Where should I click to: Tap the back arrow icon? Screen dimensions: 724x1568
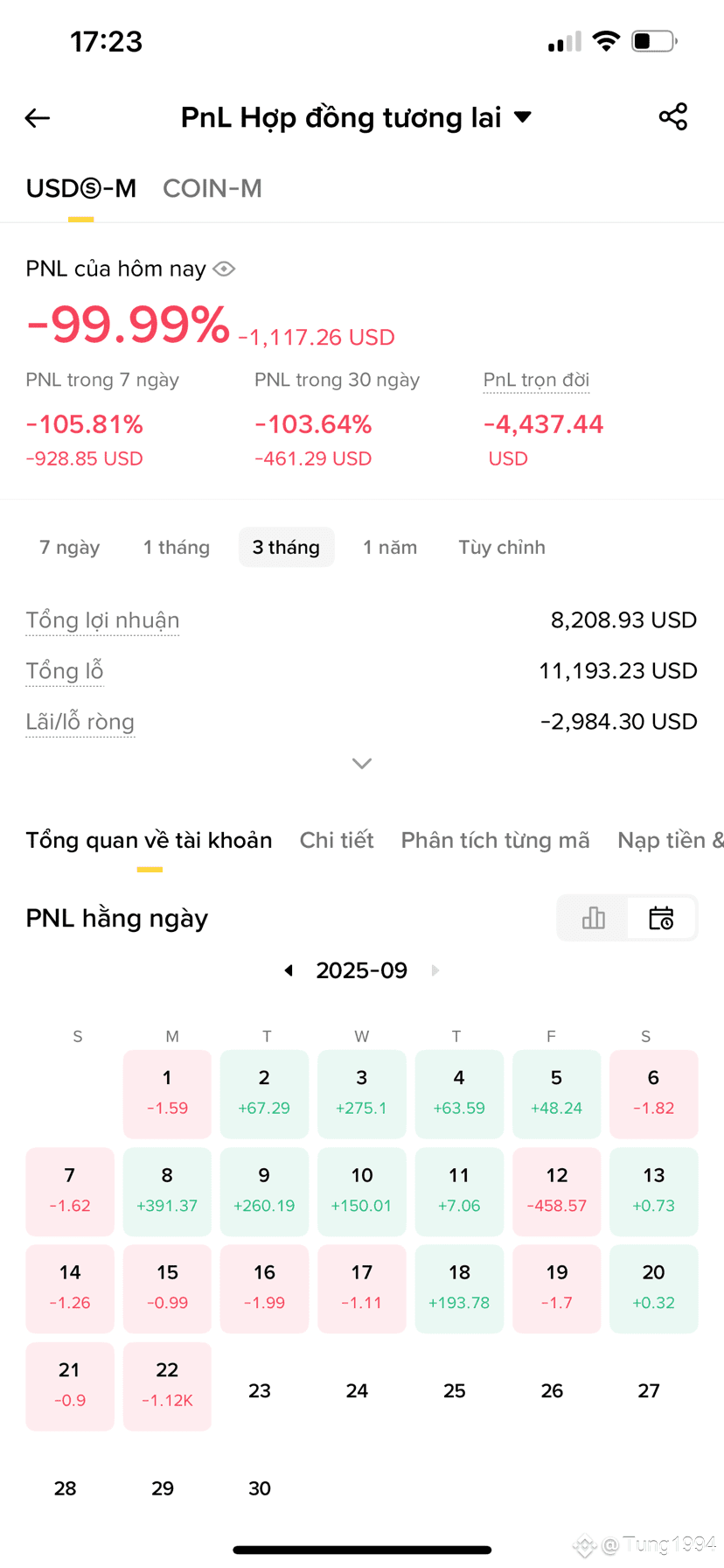pyautogui.click(x=38, y=117)
